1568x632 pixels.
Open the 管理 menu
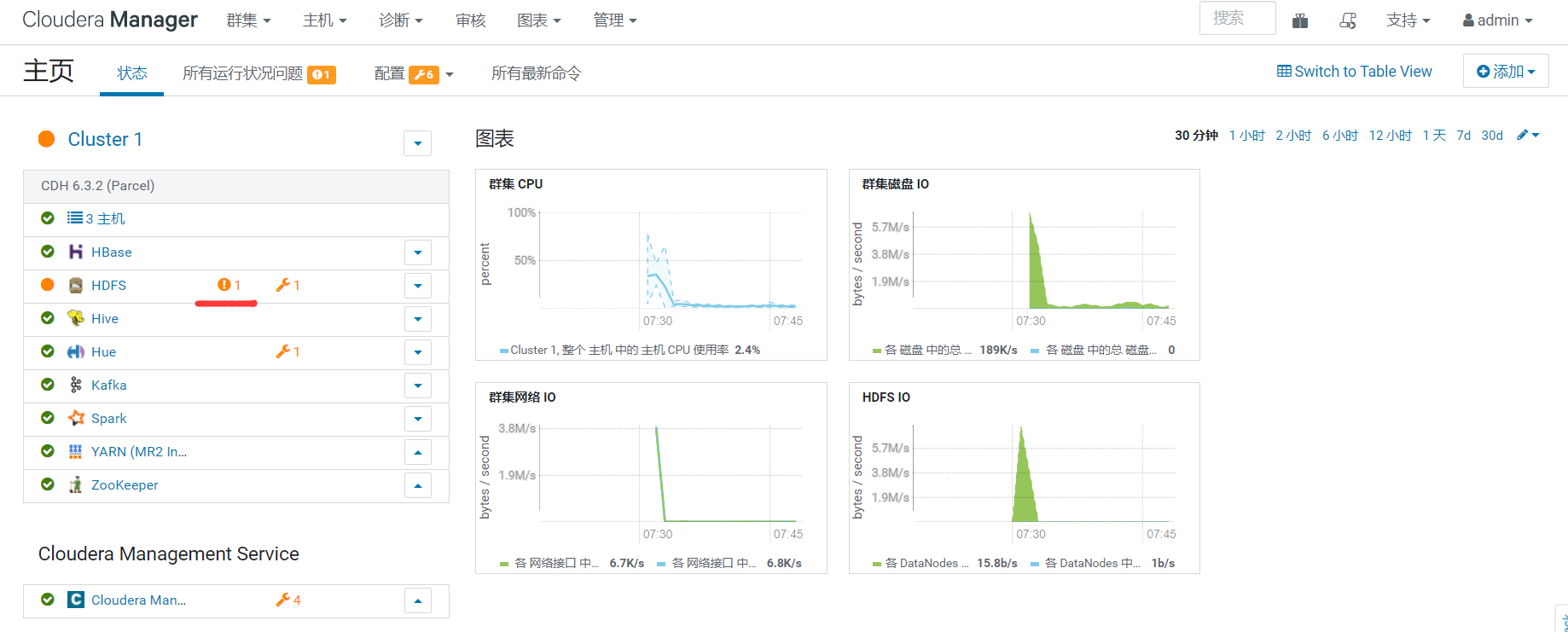[615, 20]
